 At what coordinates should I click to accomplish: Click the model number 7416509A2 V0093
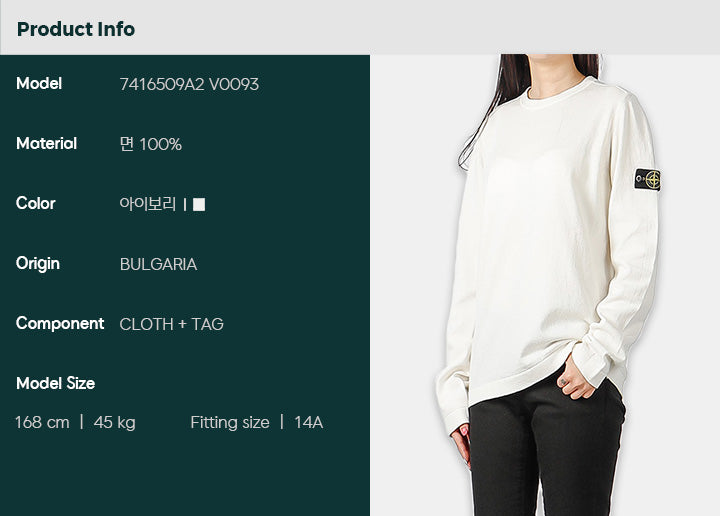point(189,84)
